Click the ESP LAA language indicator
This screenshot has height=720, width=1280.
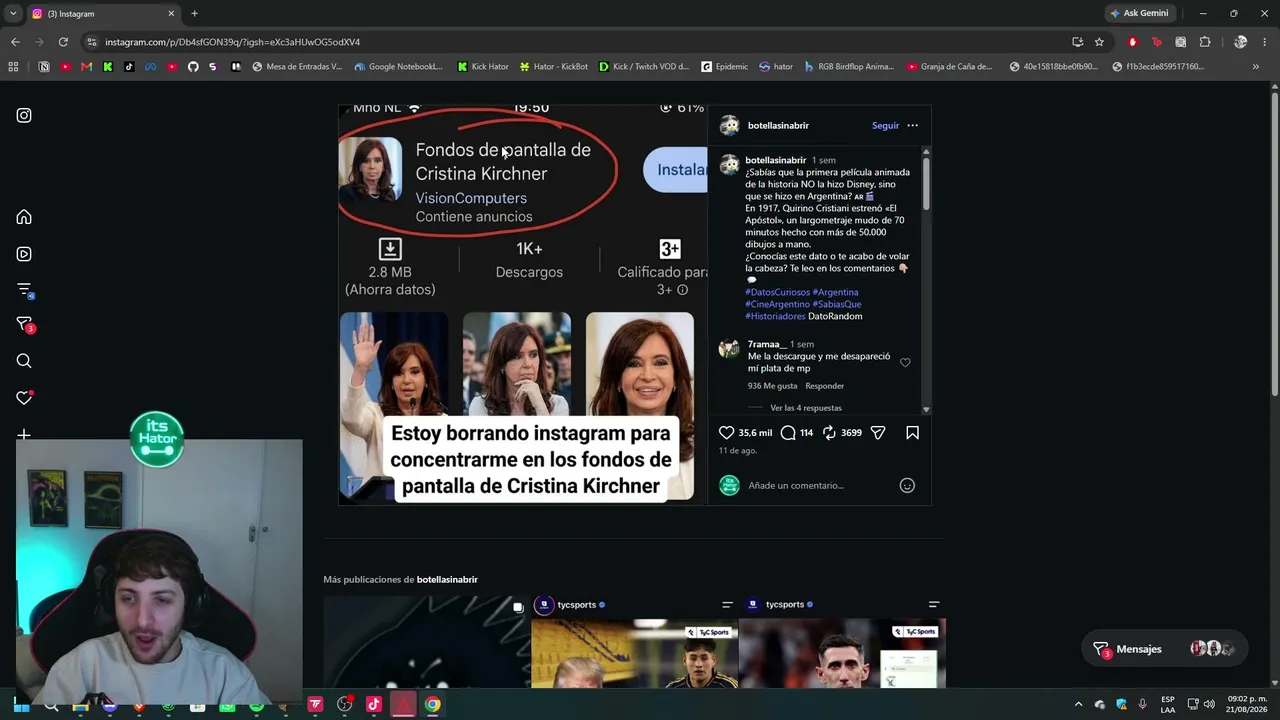1168,704
